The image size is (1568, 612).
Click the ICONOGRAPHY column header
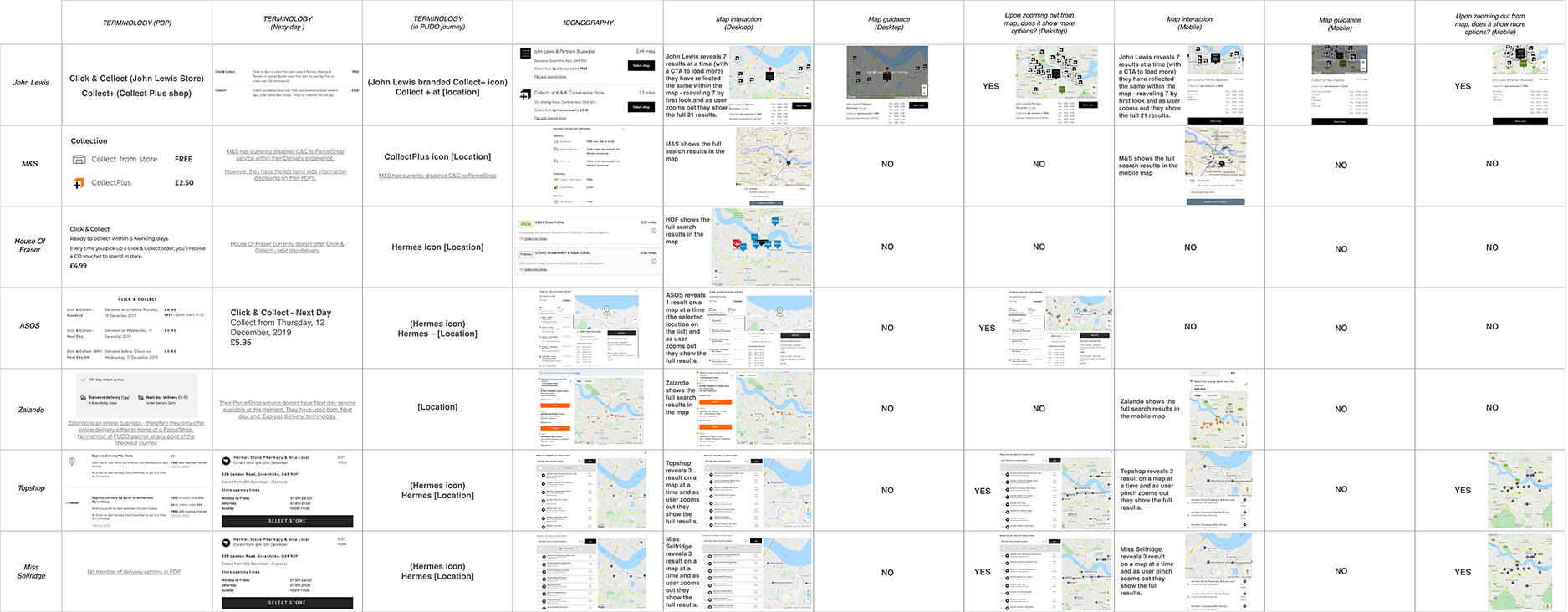pyautogui.click(x=588, y=23)
